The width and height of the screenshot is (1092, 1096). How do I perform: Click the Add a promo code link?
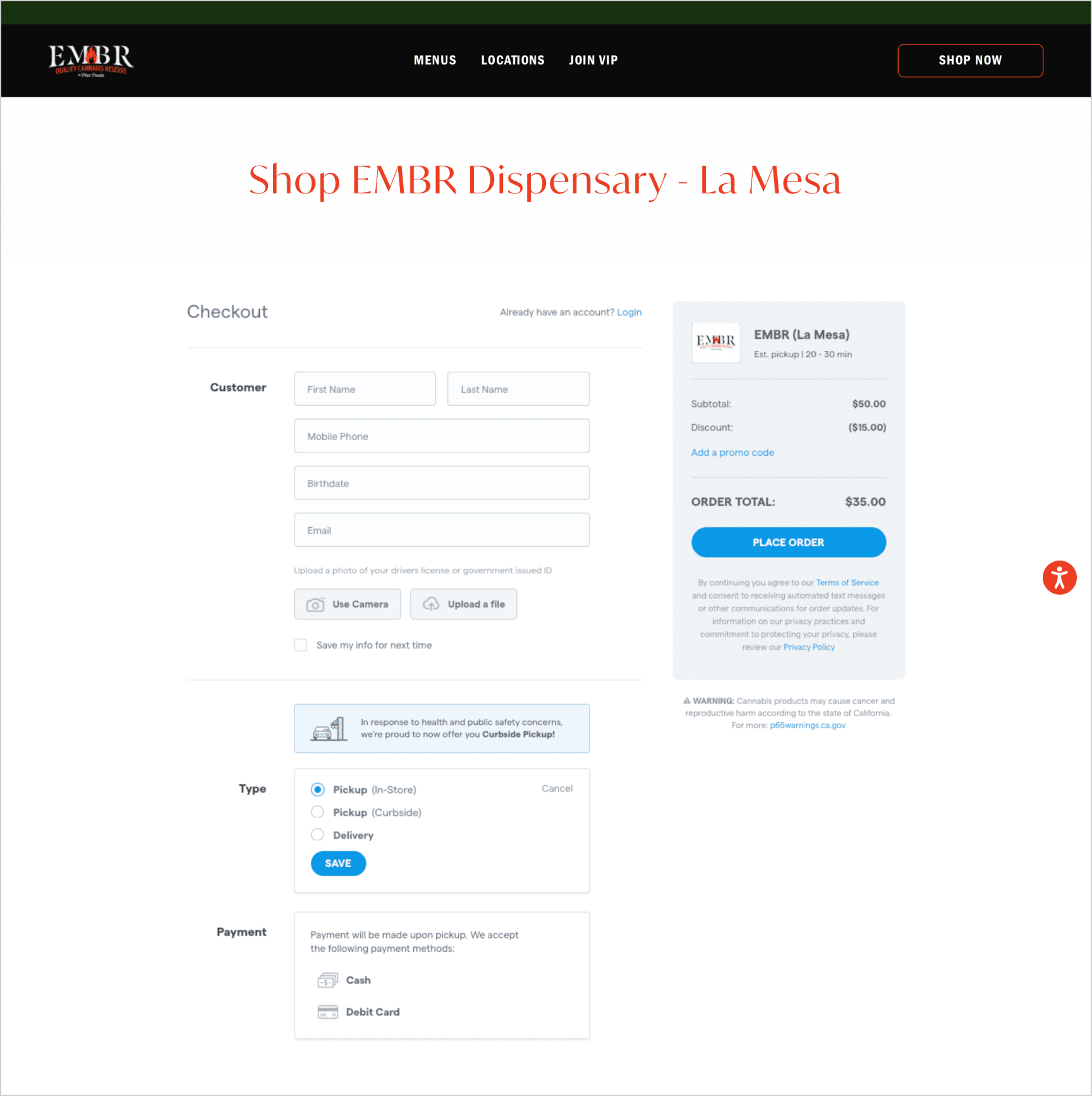pos(732,453)
